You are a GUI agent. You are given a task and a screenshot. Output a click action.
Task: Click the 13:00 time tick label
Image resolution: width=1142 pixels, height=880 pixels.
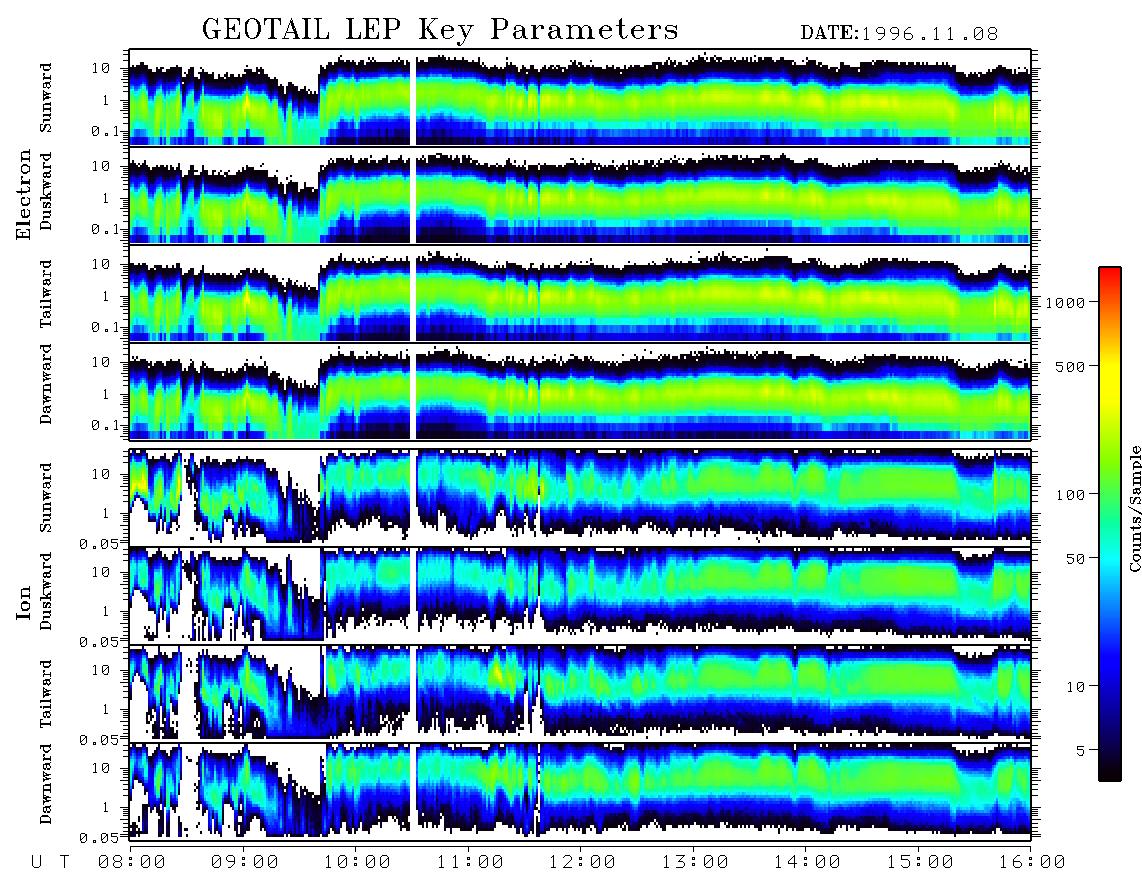pos(695,863)
